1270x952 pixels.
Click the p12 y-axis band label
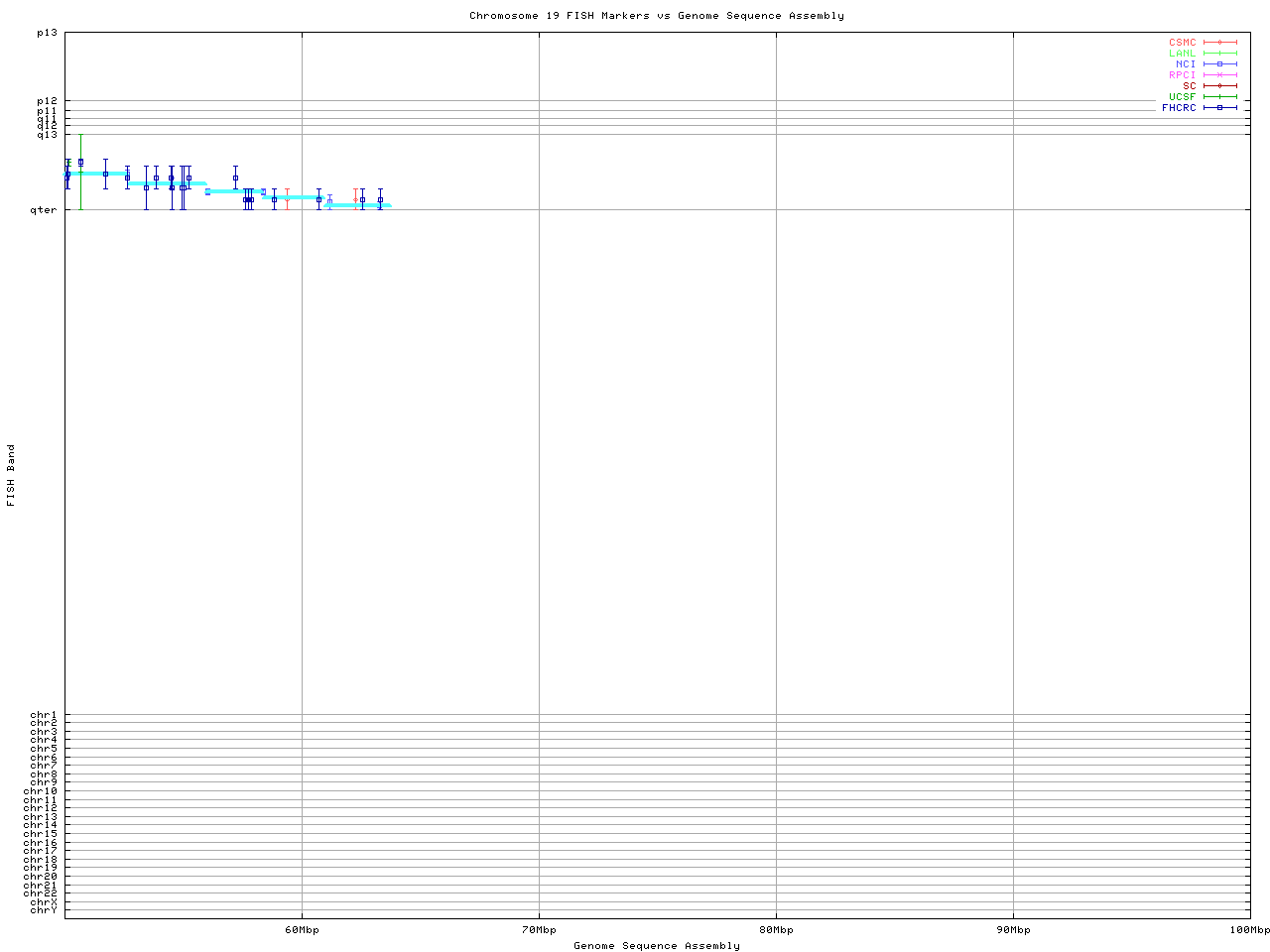pos(47,101)
